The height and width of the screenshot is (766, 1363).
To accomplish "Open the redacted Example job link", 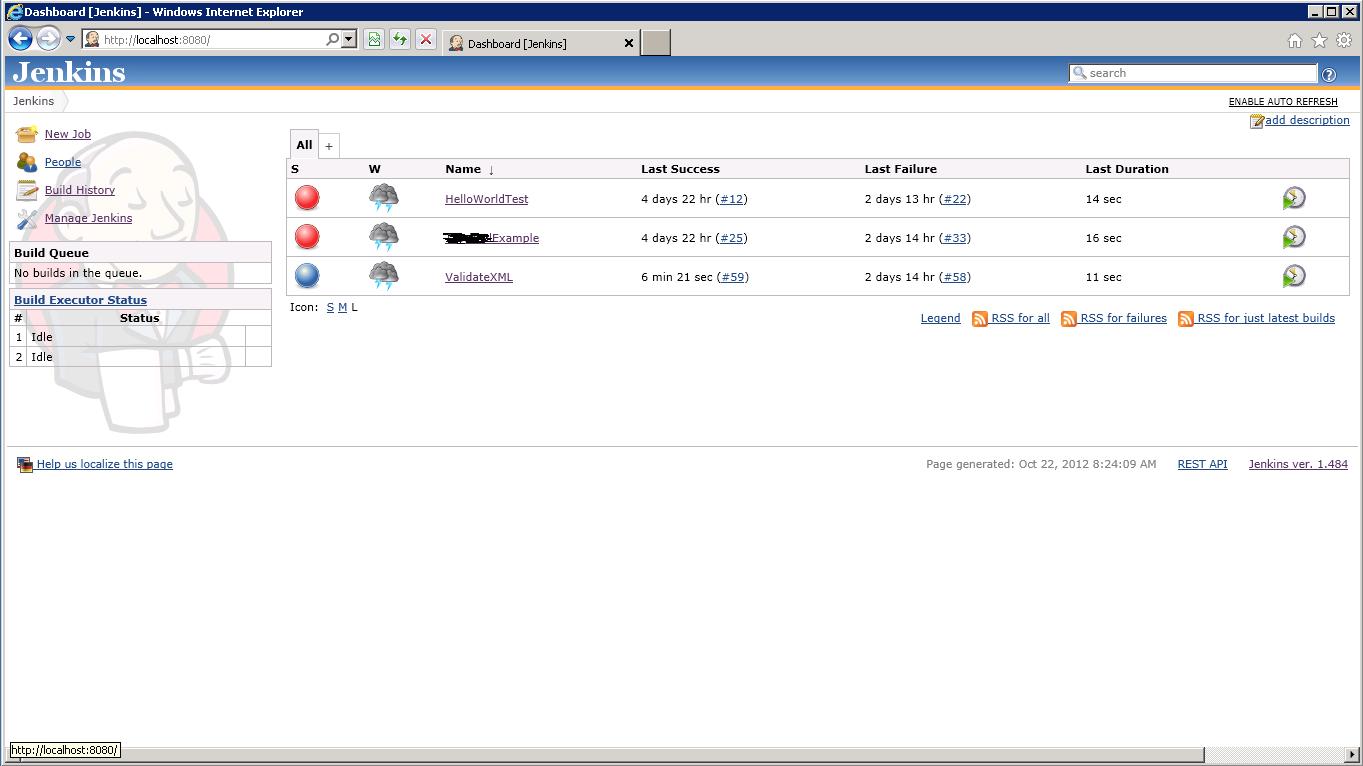I will pyautogui.click(x=492, y=238).
